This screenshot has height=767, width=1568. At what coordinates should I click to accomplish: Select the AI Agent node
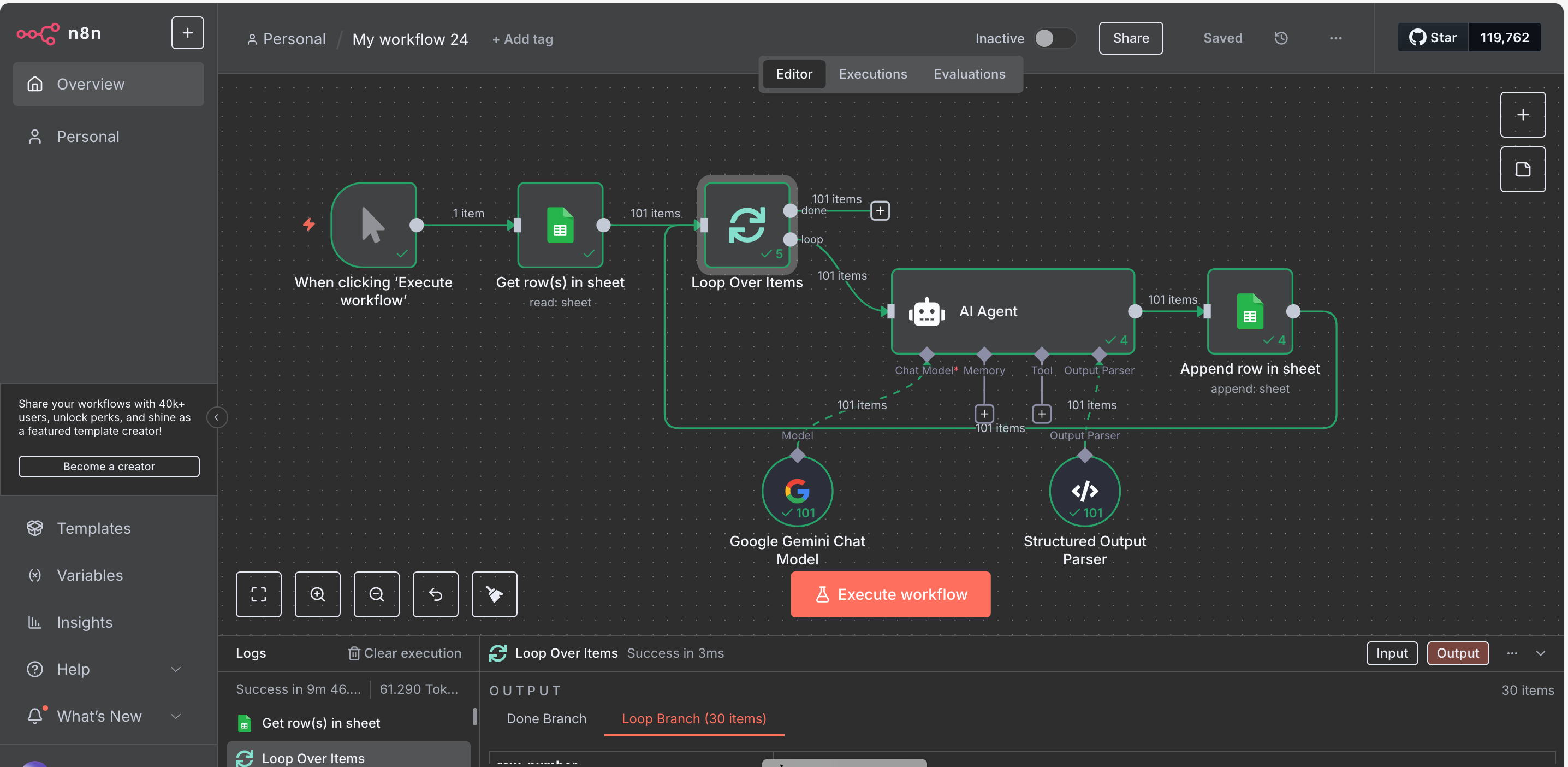coord(1012,311)
